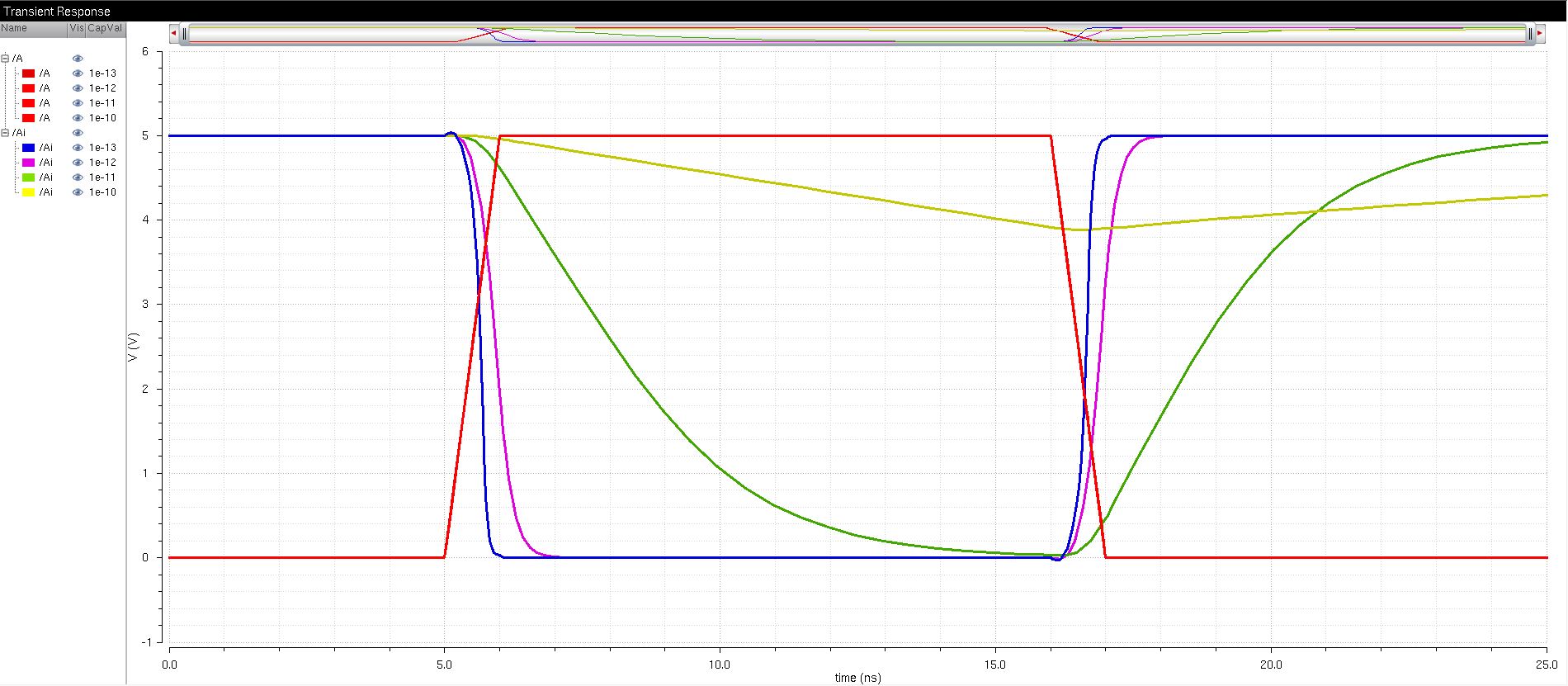
Task: Click the 1e-12 CapVal of /A
Action: pos(102,88)
